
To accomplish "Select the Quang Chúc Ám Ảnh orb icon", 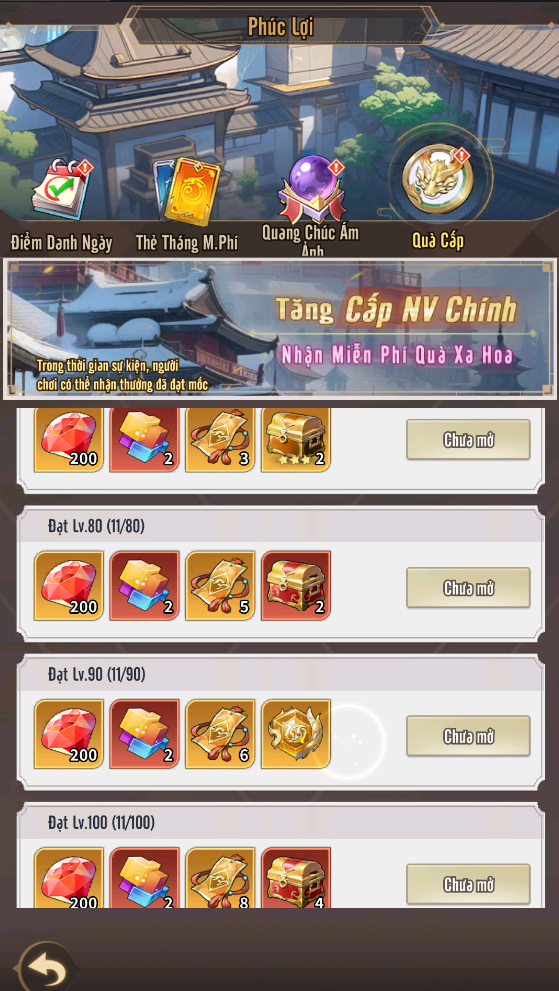I will click(312, 186).
